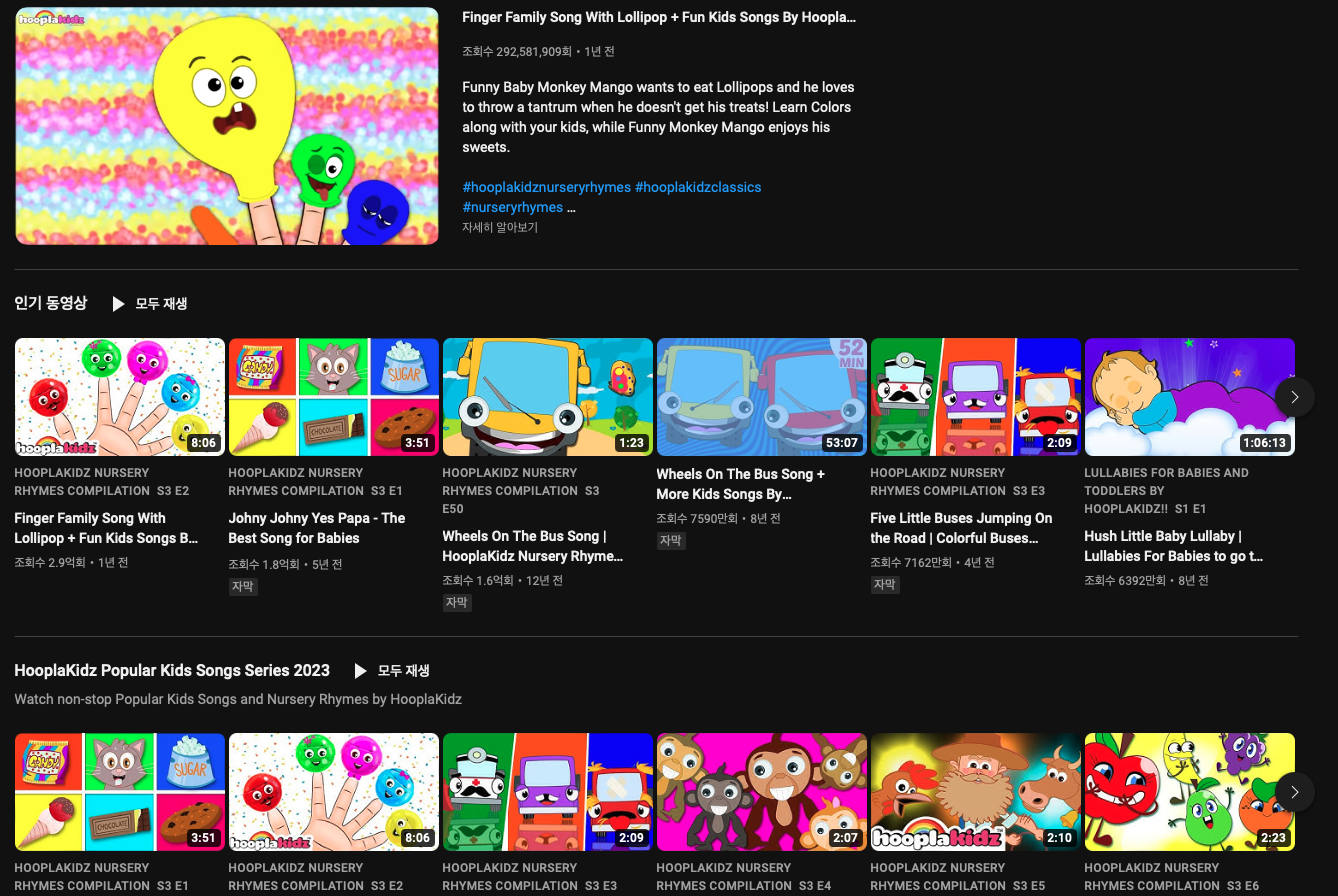Open Finger Family Song With Lollipop title in popular row
This screenshot has width=1338, height=896.
pyautogui.click(x=106, y=528)
